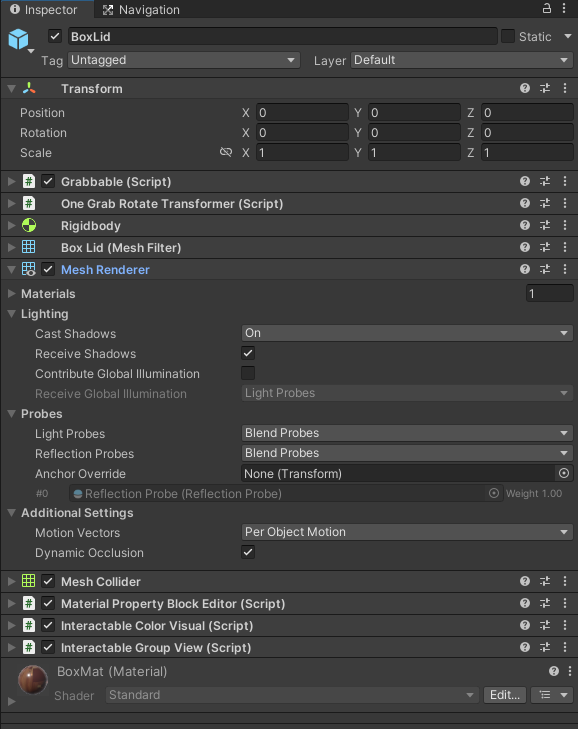Open the Rigidbody presets icon
This screenshot has height=729, width=578.
[x=545, y=225]
